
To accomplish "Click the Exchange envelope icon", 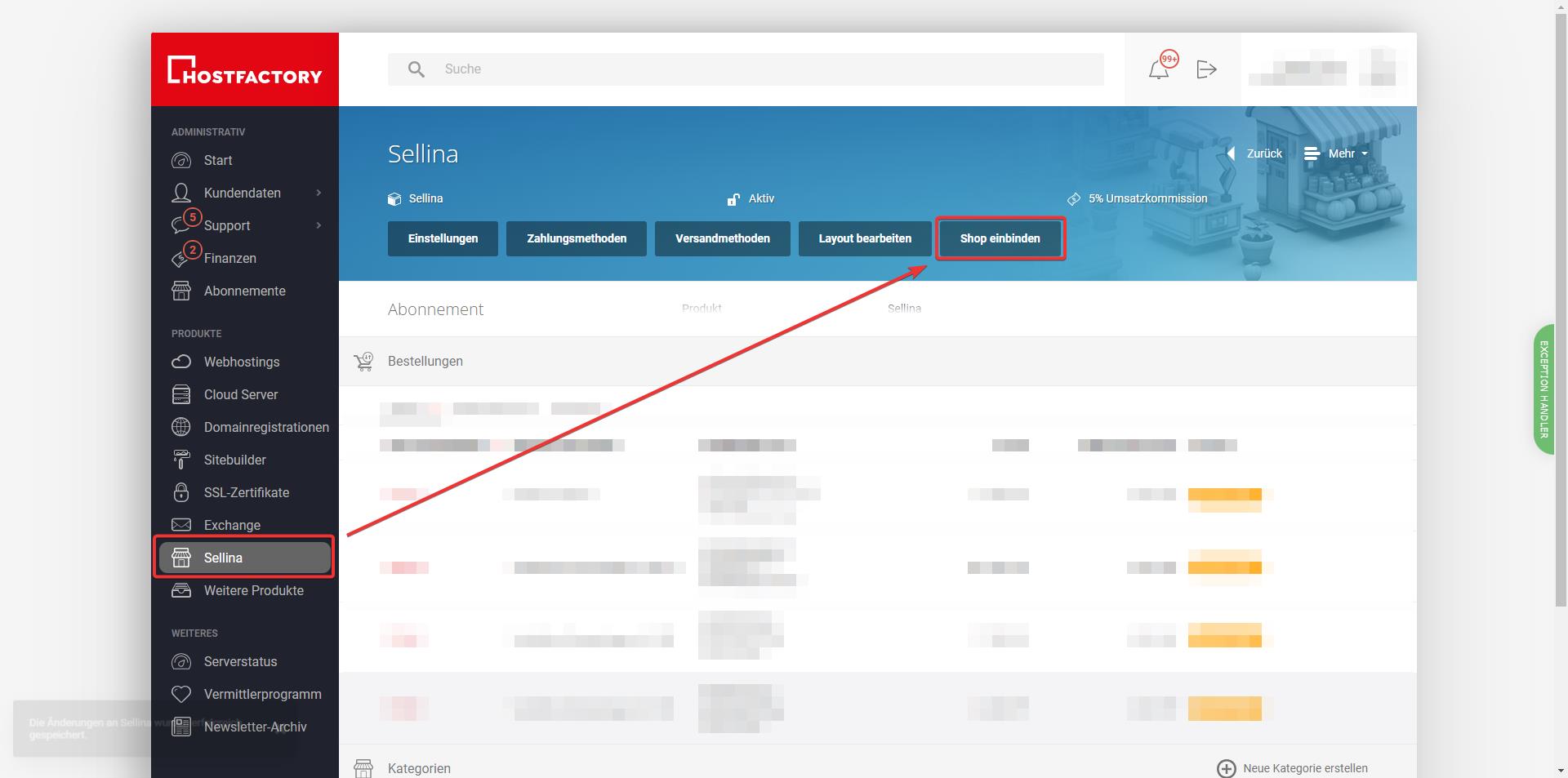I will coord(181,525).
